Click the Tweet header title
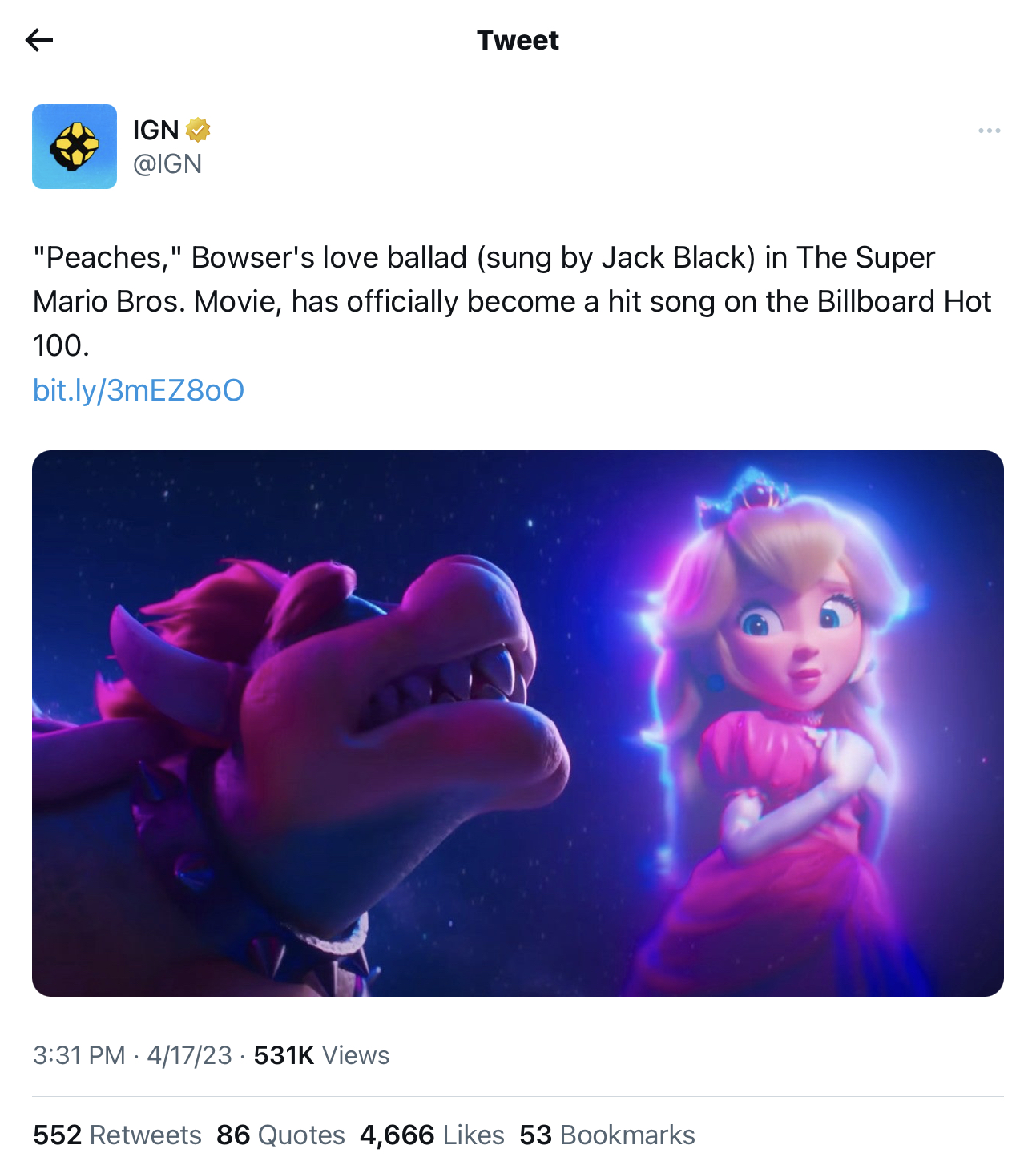The image size is (1036, 1169). (518, 40)
